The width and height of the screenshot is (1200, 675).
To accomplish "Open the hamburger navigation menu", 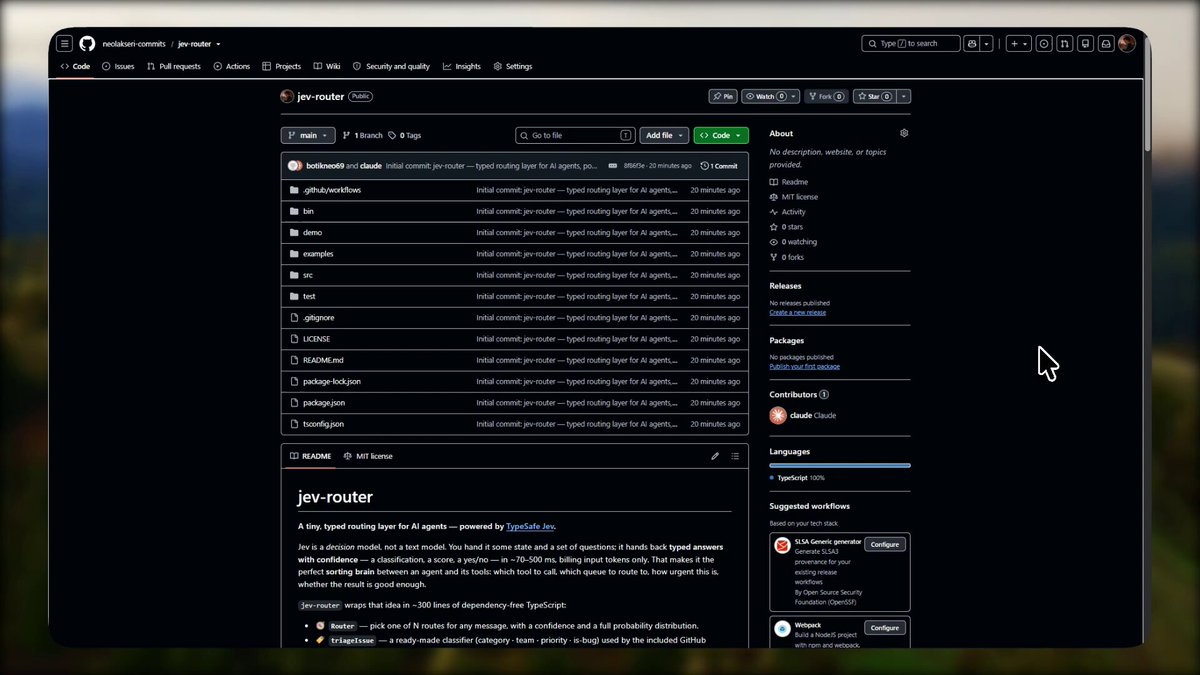I will pyautogui.click(x=65, y=44).
